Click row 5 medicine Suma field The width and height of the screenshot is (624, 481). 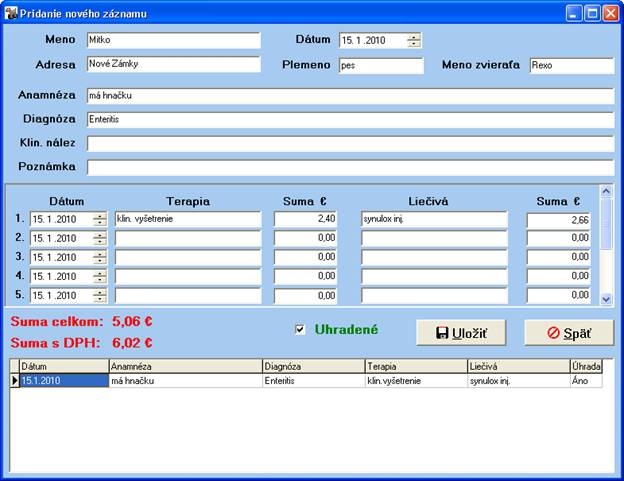[x=559, y=296]
